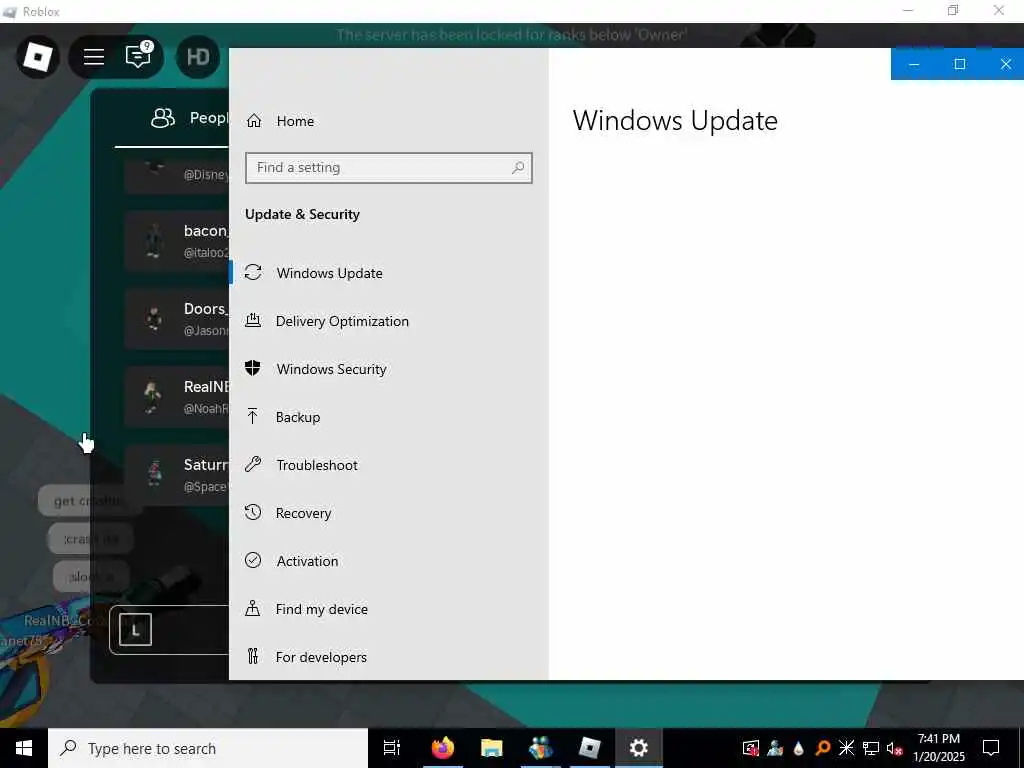
Task: Click the Windows Security shield icon
Action: [253, 368]
